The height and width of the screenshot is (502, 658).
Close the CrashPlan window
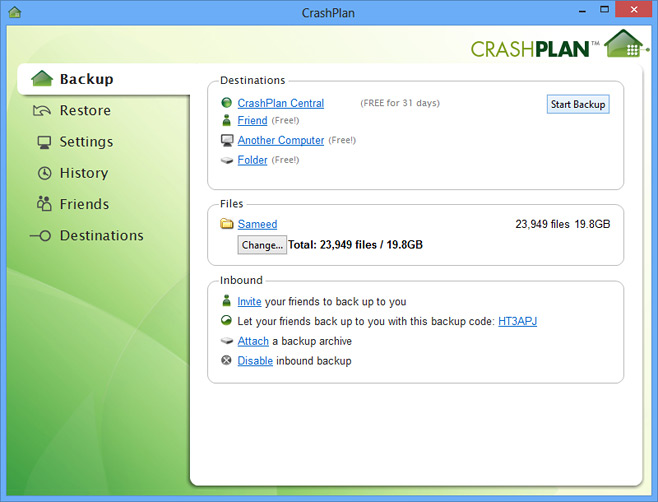pos(634,9)
